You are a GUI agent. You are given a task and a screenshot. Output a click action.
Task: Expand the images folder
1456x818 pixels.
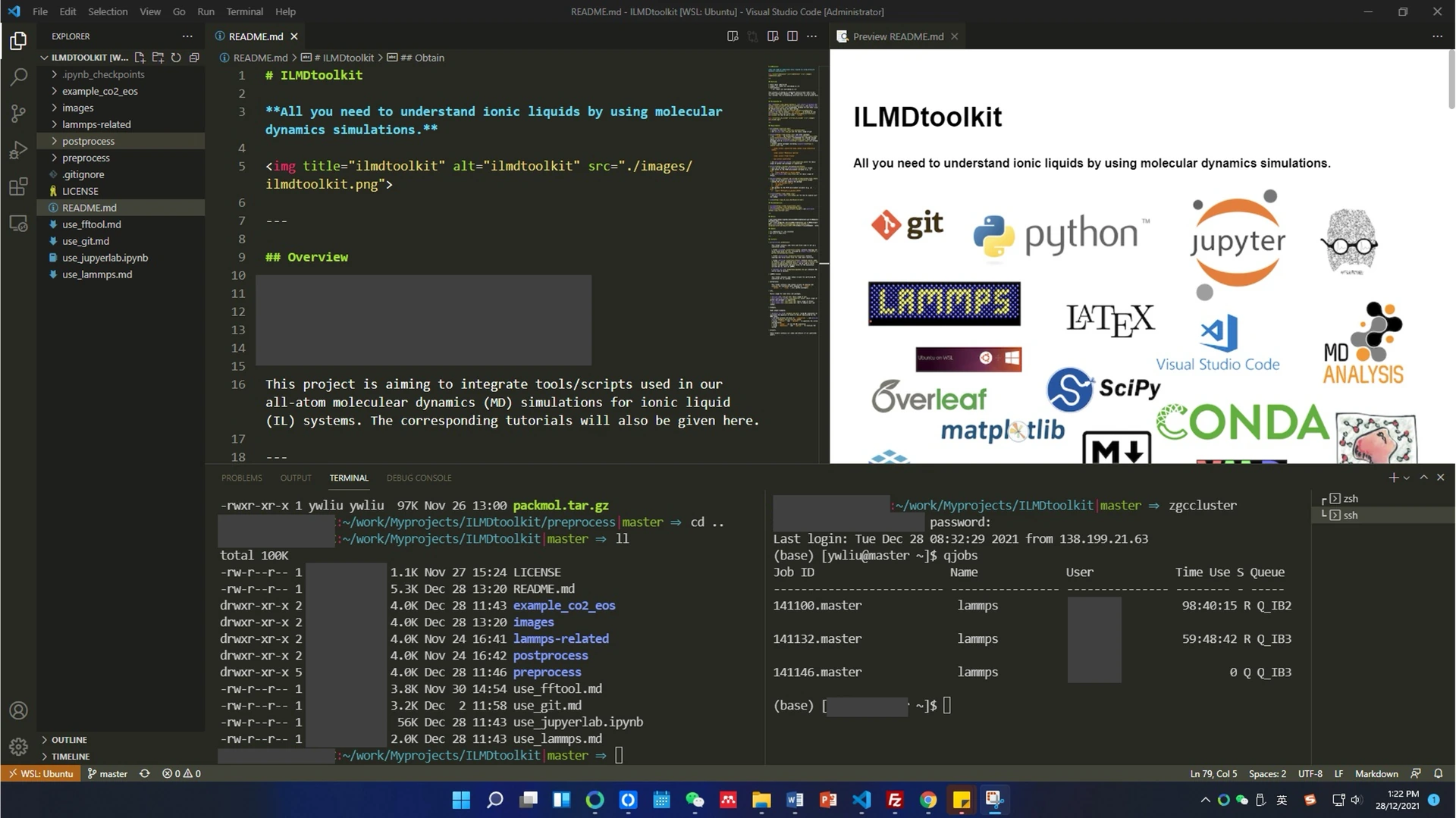click(x=121, y=108)
